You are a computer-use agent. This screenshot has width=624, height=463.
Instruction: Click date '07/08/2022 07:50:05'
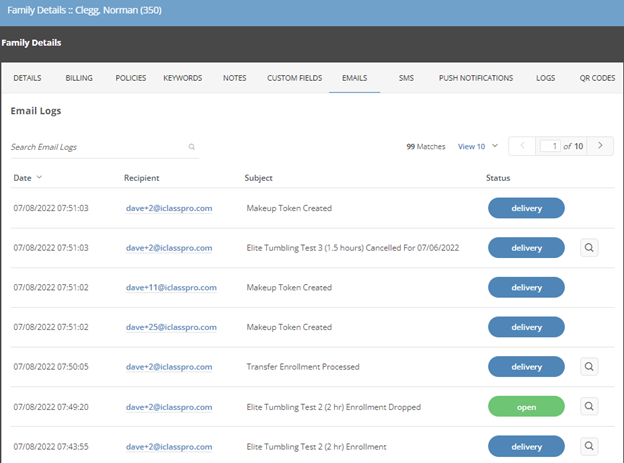(51, 367)
